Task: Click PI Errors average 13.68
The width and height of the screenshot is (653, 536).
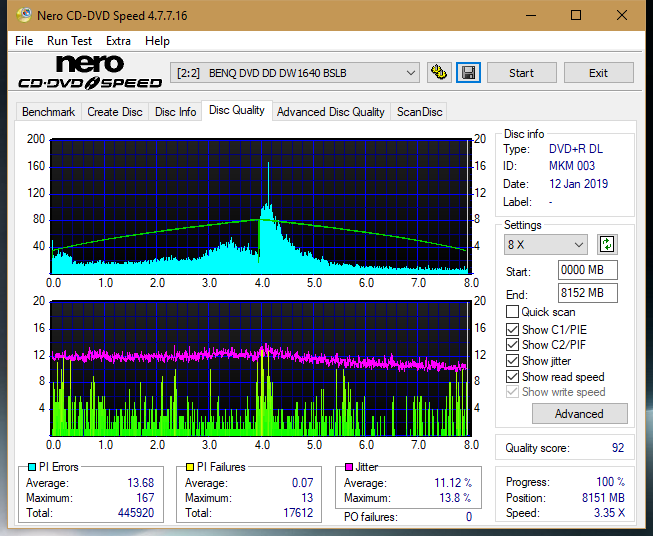Action: click(140, 483)
